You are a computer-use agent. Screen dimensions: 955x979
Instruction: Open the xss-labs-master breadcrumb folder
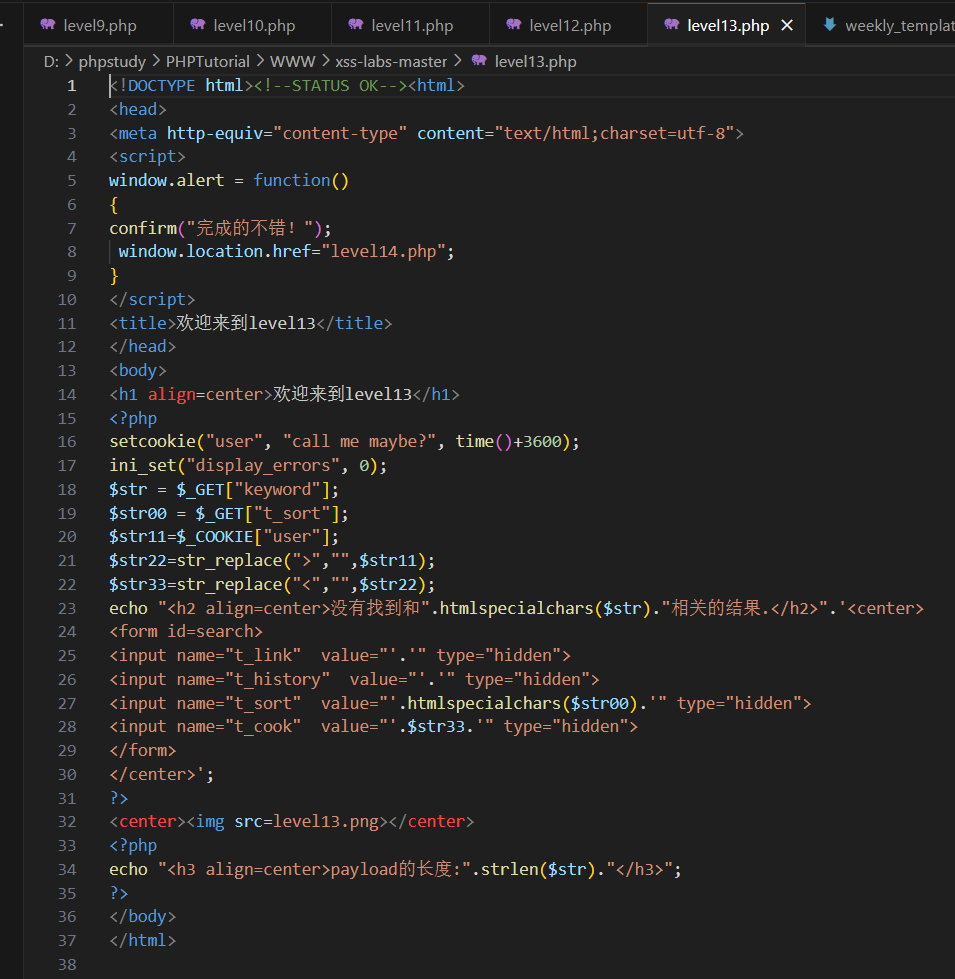pos(391,62)
